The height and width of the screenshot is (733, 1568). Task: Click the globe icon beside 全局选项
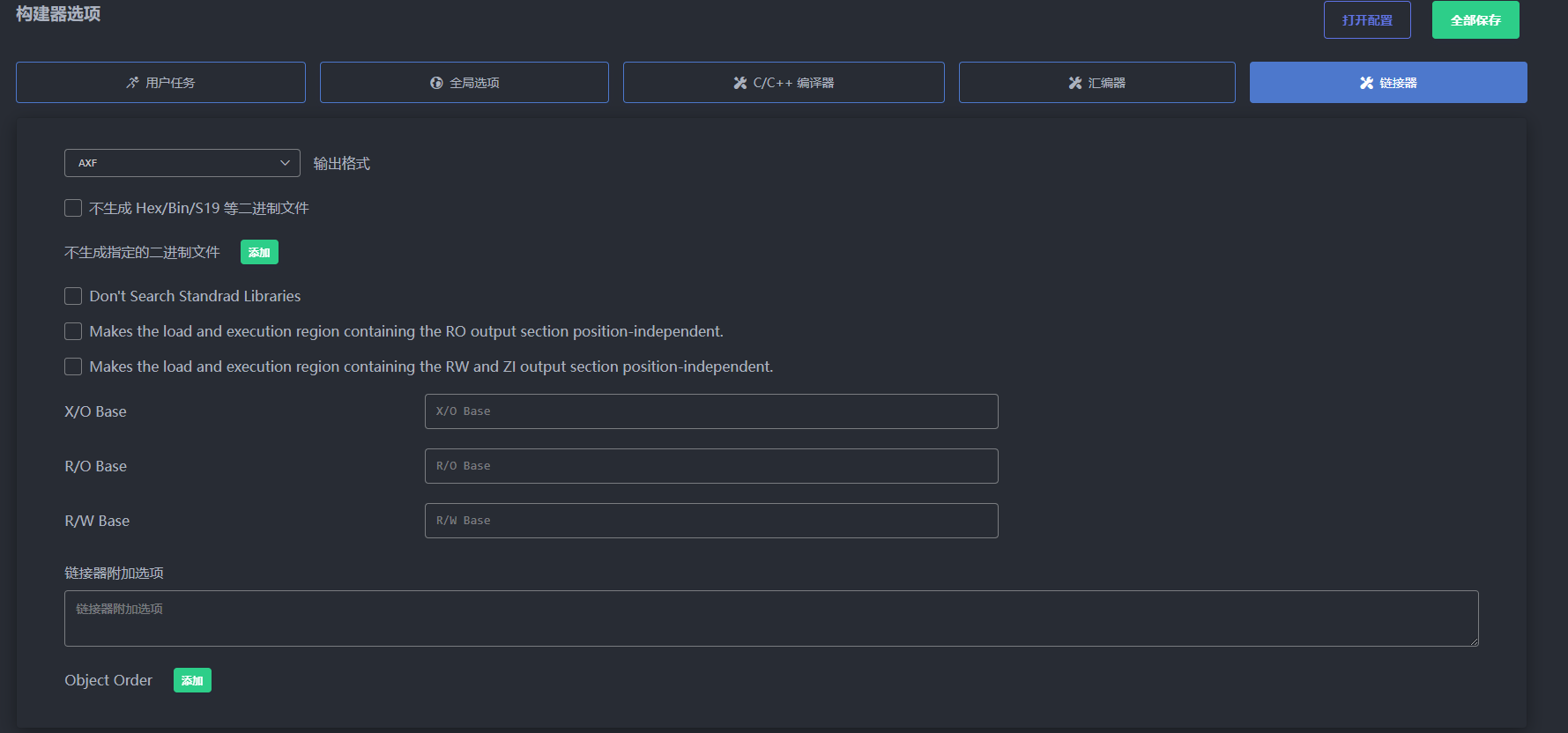[436, 83]
